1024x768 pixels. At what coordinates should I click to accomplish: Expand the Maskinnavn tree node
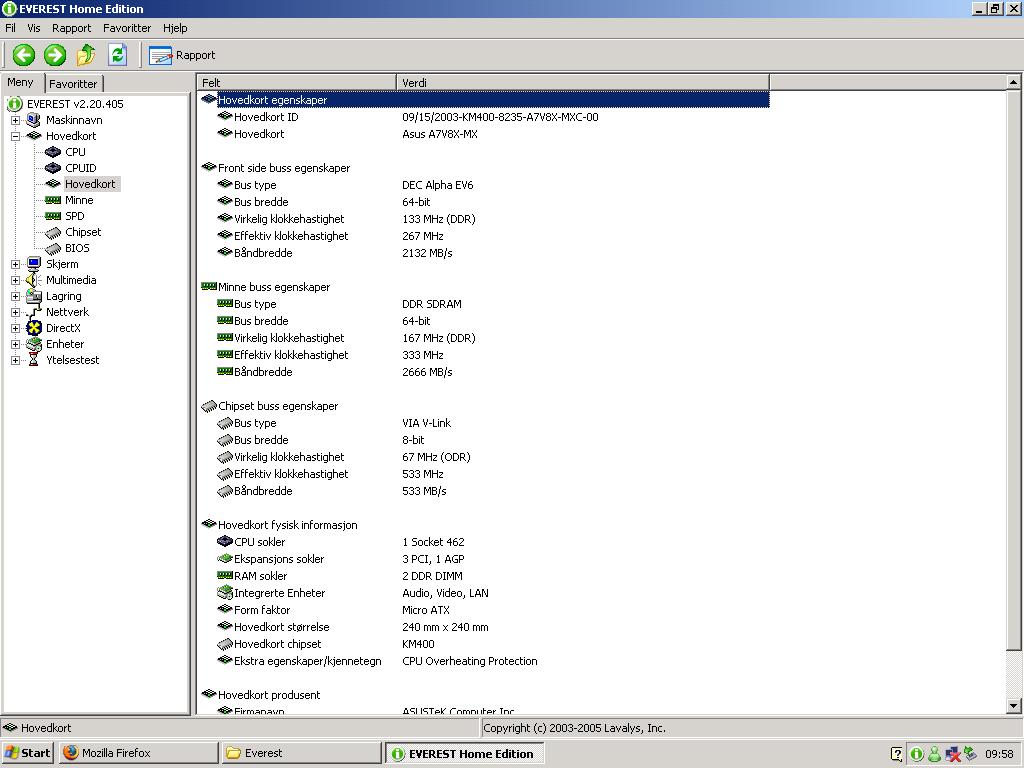pos(16,120)
